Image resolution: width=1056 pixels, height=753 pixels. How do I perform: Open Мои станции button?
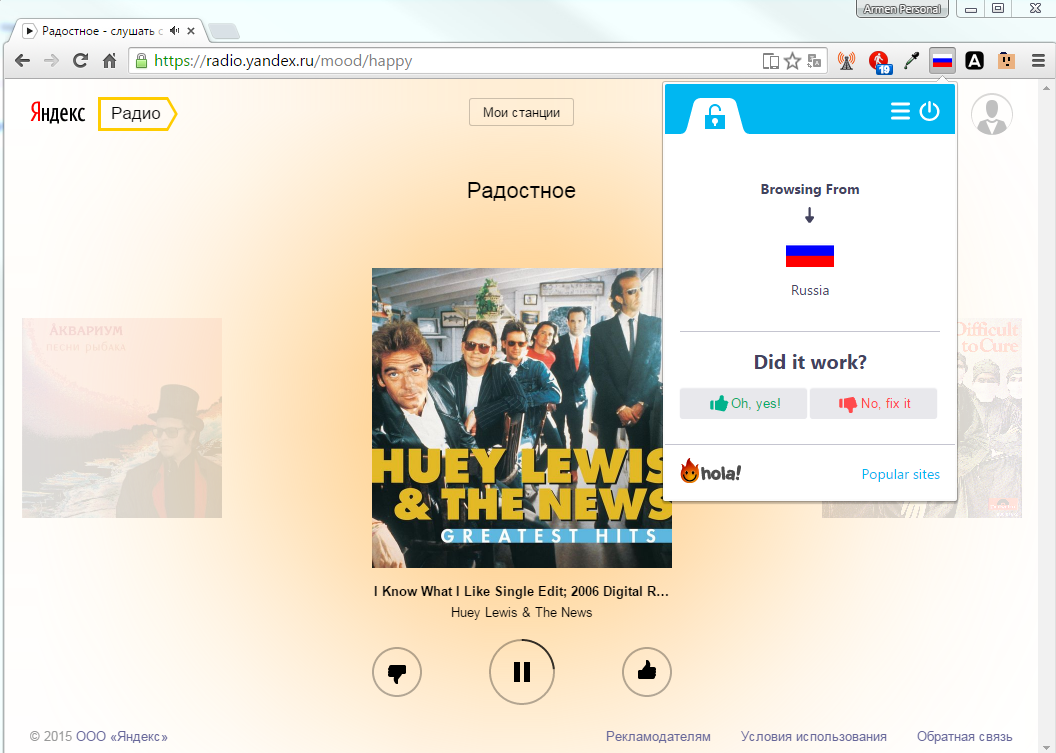coord(521,112)
